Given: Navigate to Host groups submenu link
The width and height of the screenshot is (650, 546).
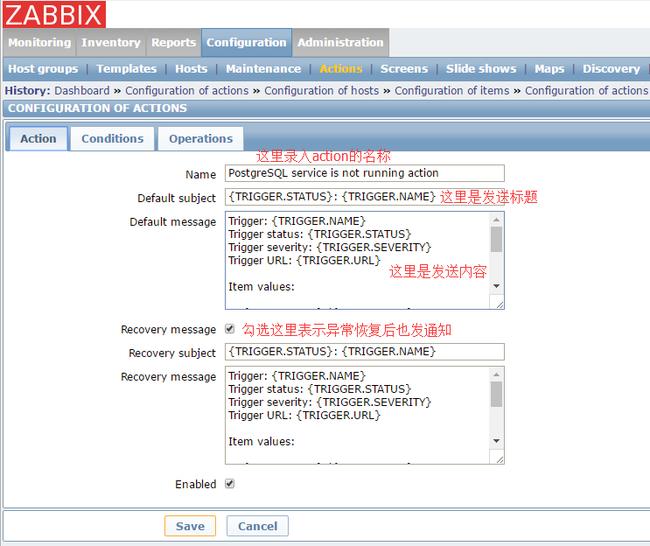Looking at the screenshot, I should [42, 69].
